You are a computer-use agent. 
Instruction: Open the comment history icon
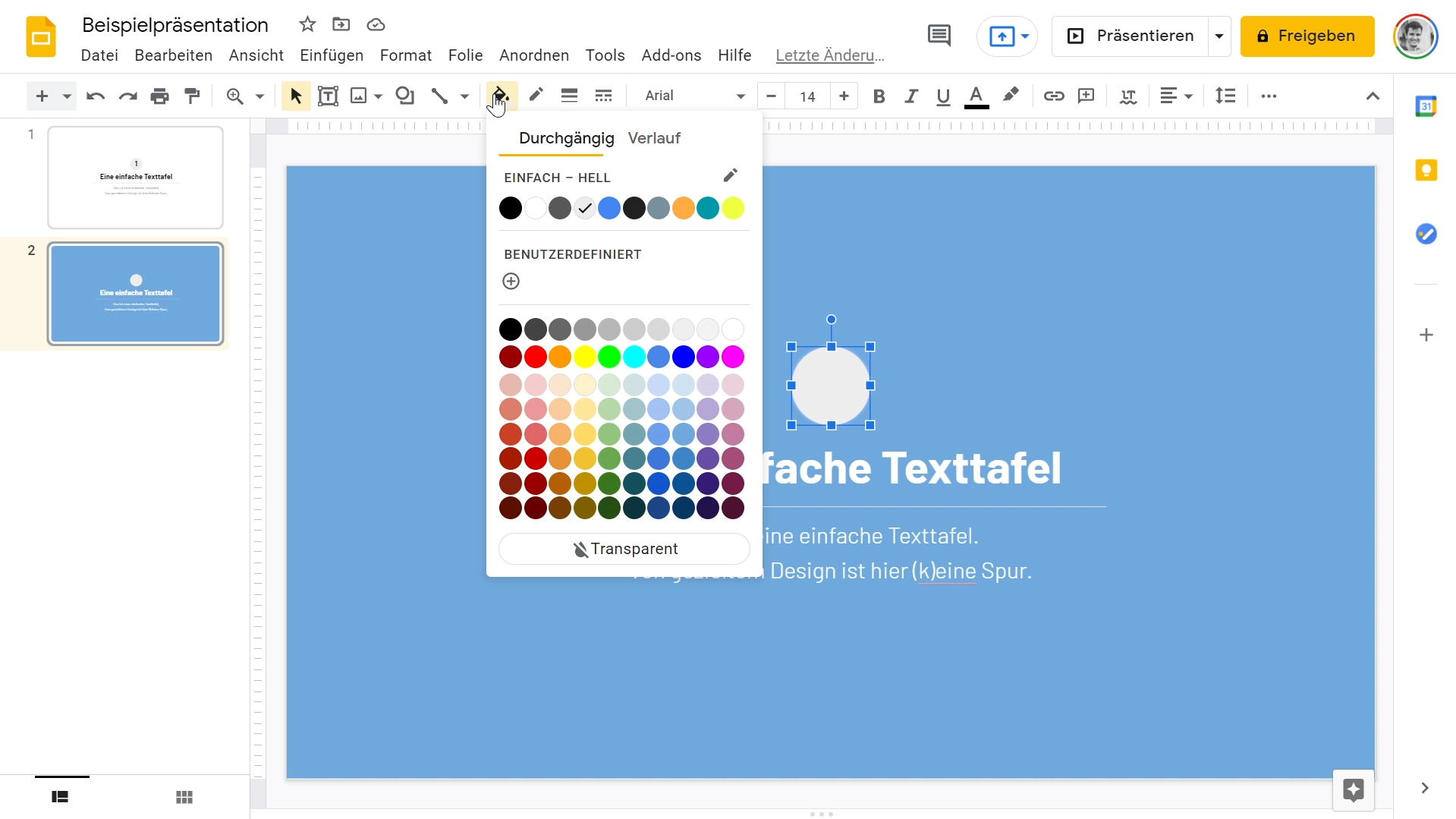939,36
